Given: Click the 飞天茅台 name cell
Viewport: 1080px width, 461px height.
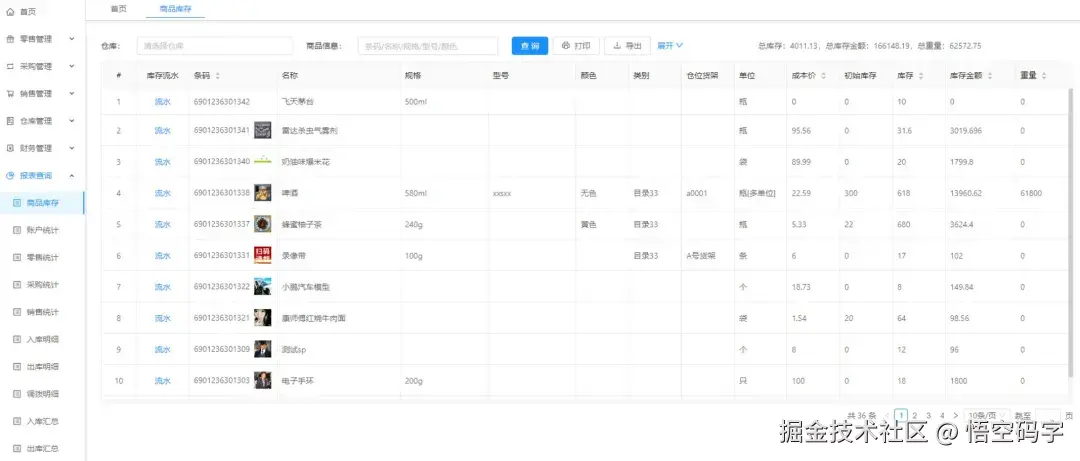Looking at the screenshot, I should pos(298,101).
